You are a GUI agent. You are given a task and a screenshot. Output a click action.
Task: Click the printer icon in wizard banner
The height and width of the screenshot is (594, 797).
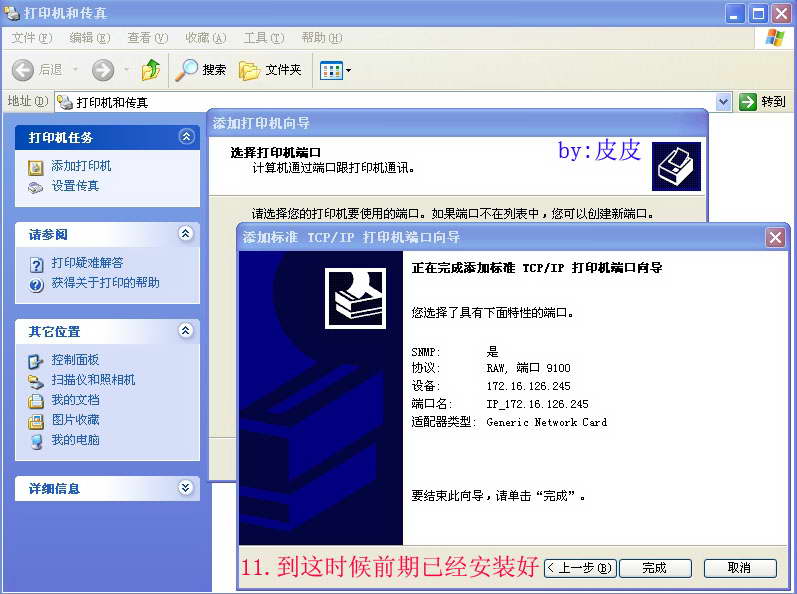tap(355, 298)
